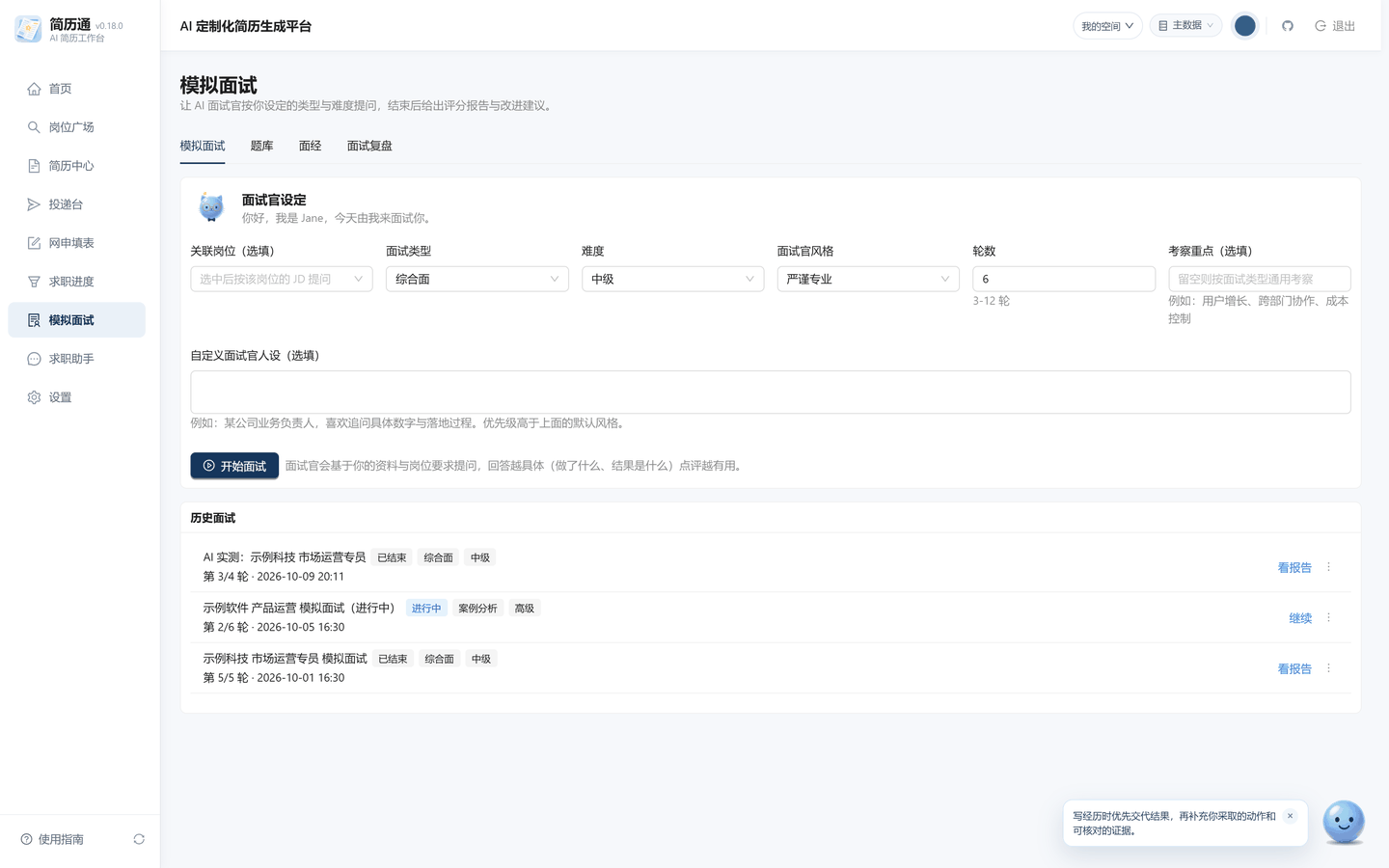Screen dimensions: 1389x868
Task: Select the 进行中 status tag
Action: tap(426, 609)
